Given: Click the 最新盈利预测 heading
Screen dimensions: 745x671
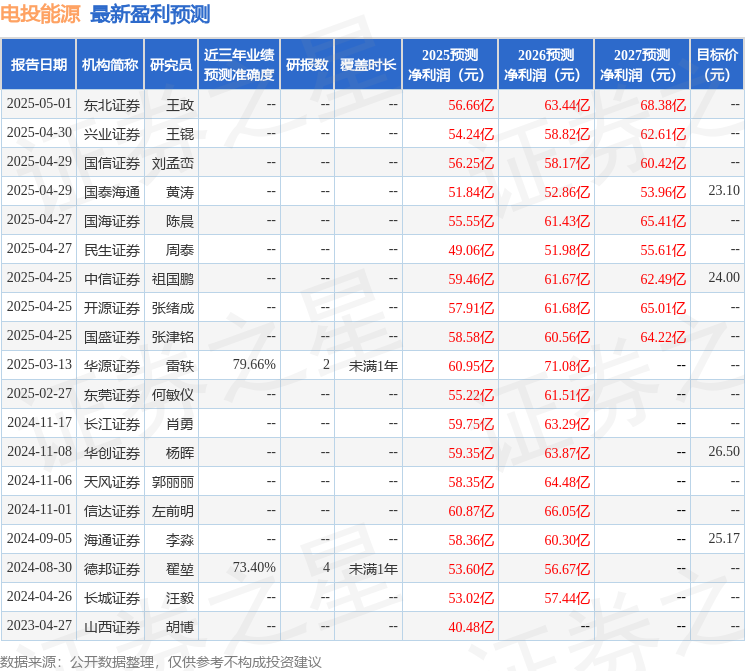Looking at the screenshot, I should coord(150,14).
